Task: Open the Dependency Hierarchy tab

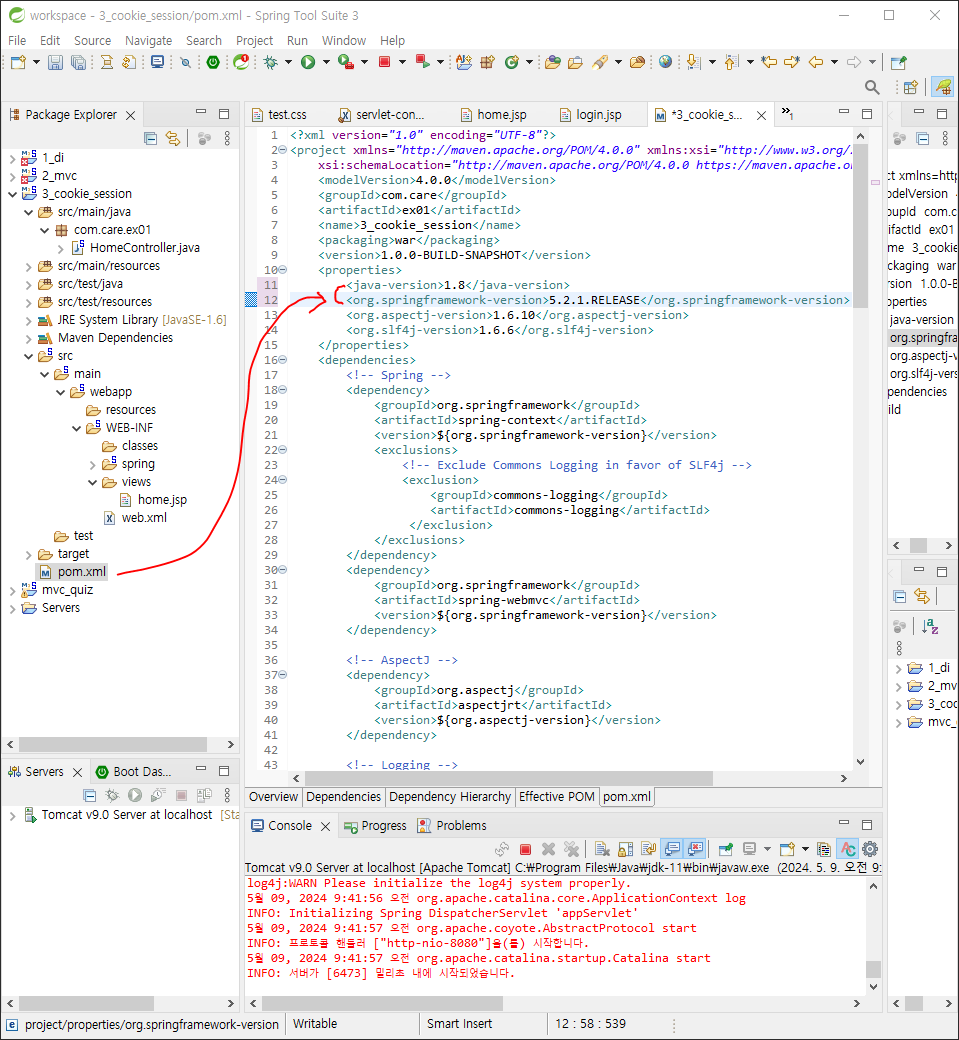Action: [x=450, y=797]
